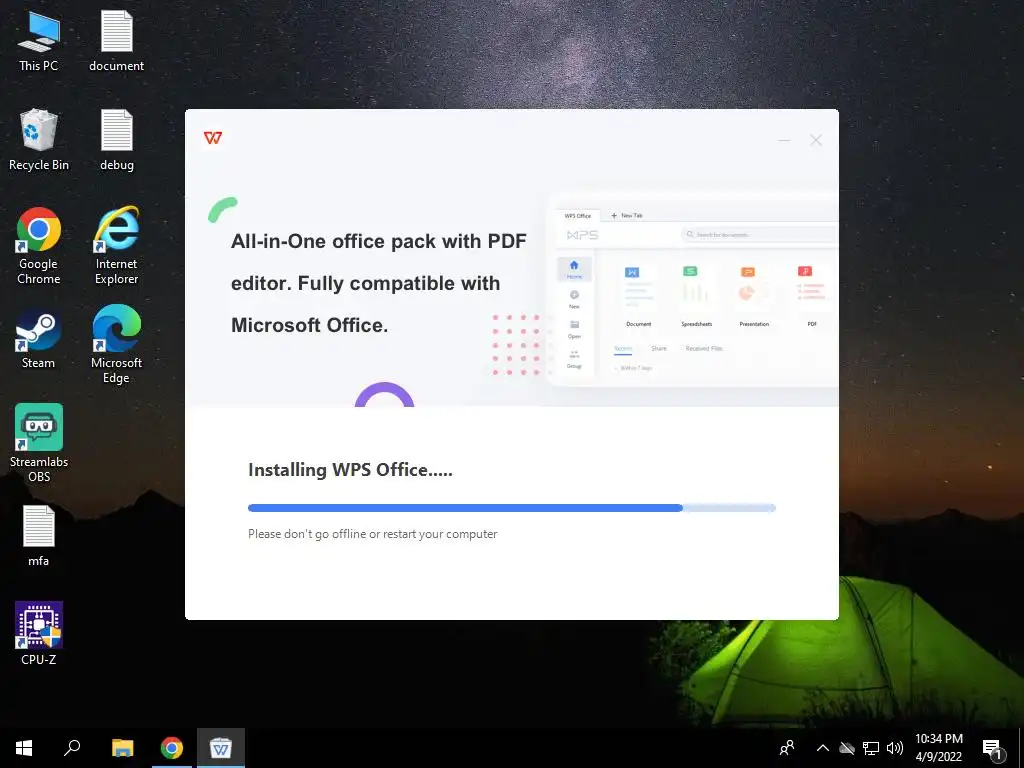
Task: Open the document file on desktop
Action: click(x=116, y=40)
